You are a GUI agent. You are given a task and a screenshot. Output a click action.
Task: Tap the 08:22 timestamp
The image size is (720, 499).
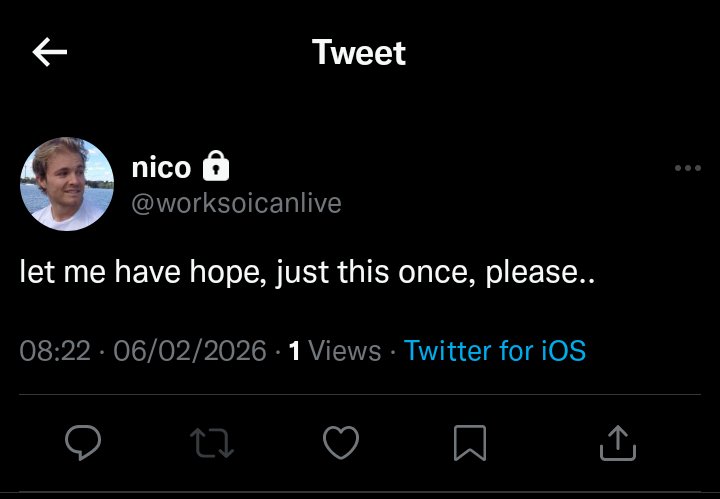point(55,351)
